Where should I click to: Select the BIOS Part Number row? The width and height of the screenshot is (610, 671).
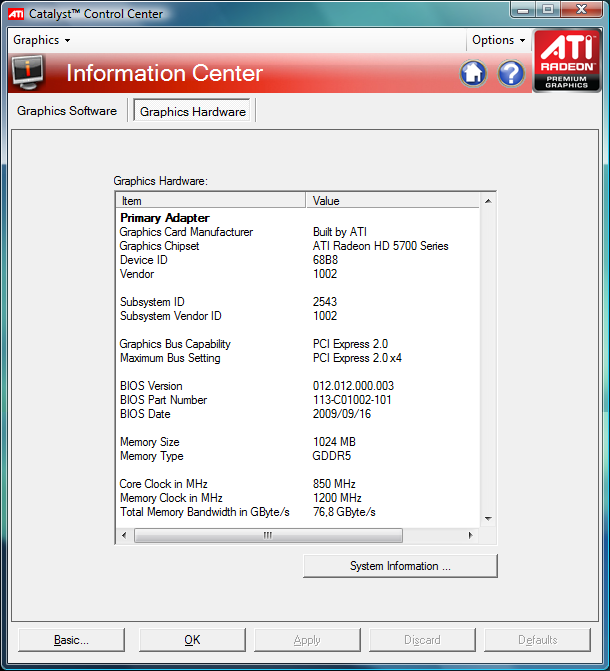[298, 400]
